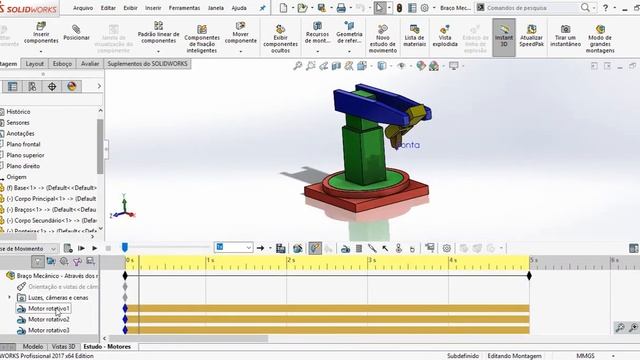Toggle the Filter Selected button
This screenshot has width=640, height=360.
(x=77, y=261)
